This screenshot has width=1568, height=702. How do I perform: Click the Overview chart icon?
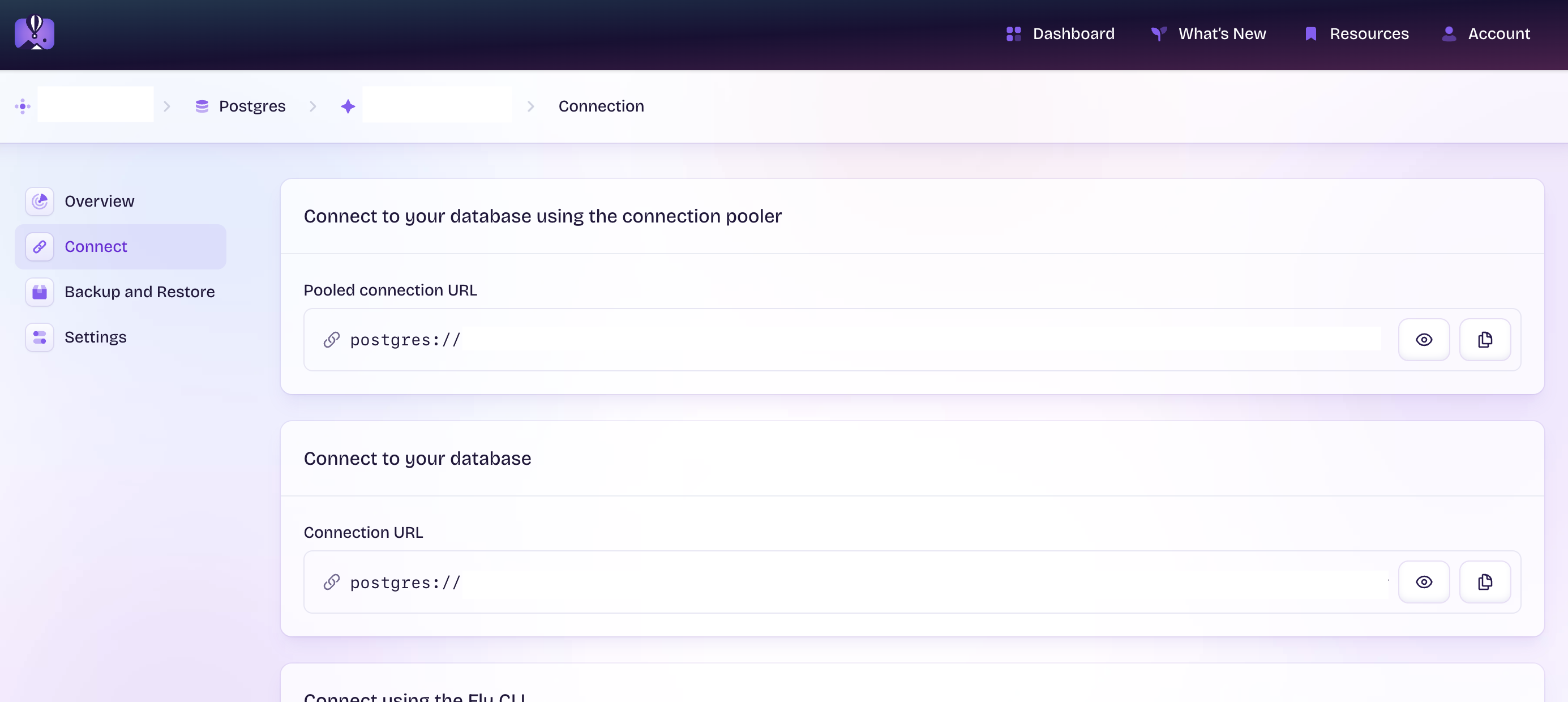coord(40,202)
